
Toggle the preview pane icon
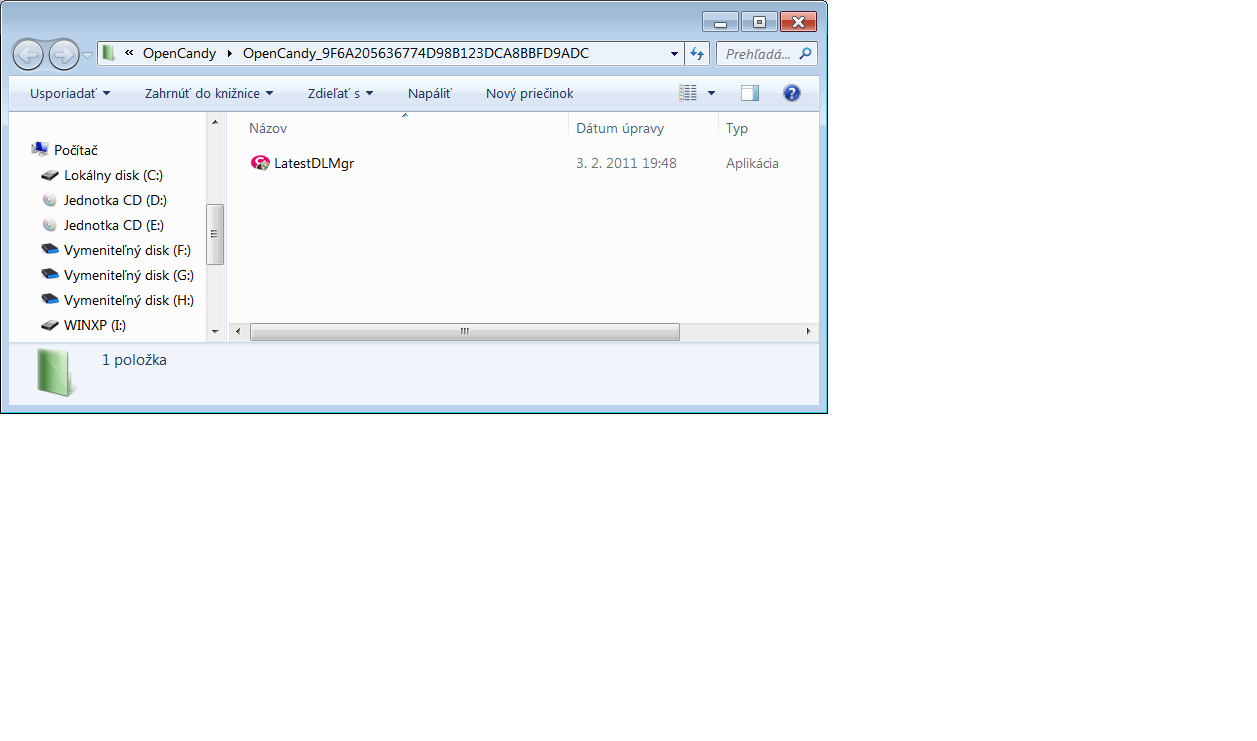pyautogui.click(x=750, y=93)
